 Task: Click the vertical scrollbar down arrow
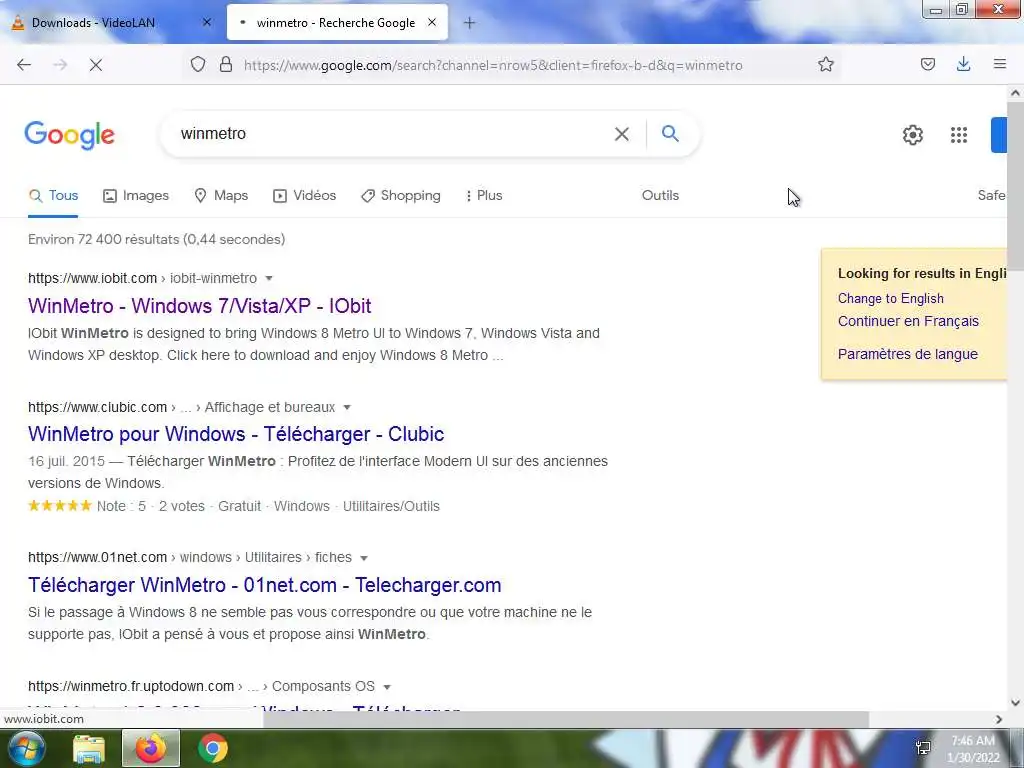pos(1015,703)
